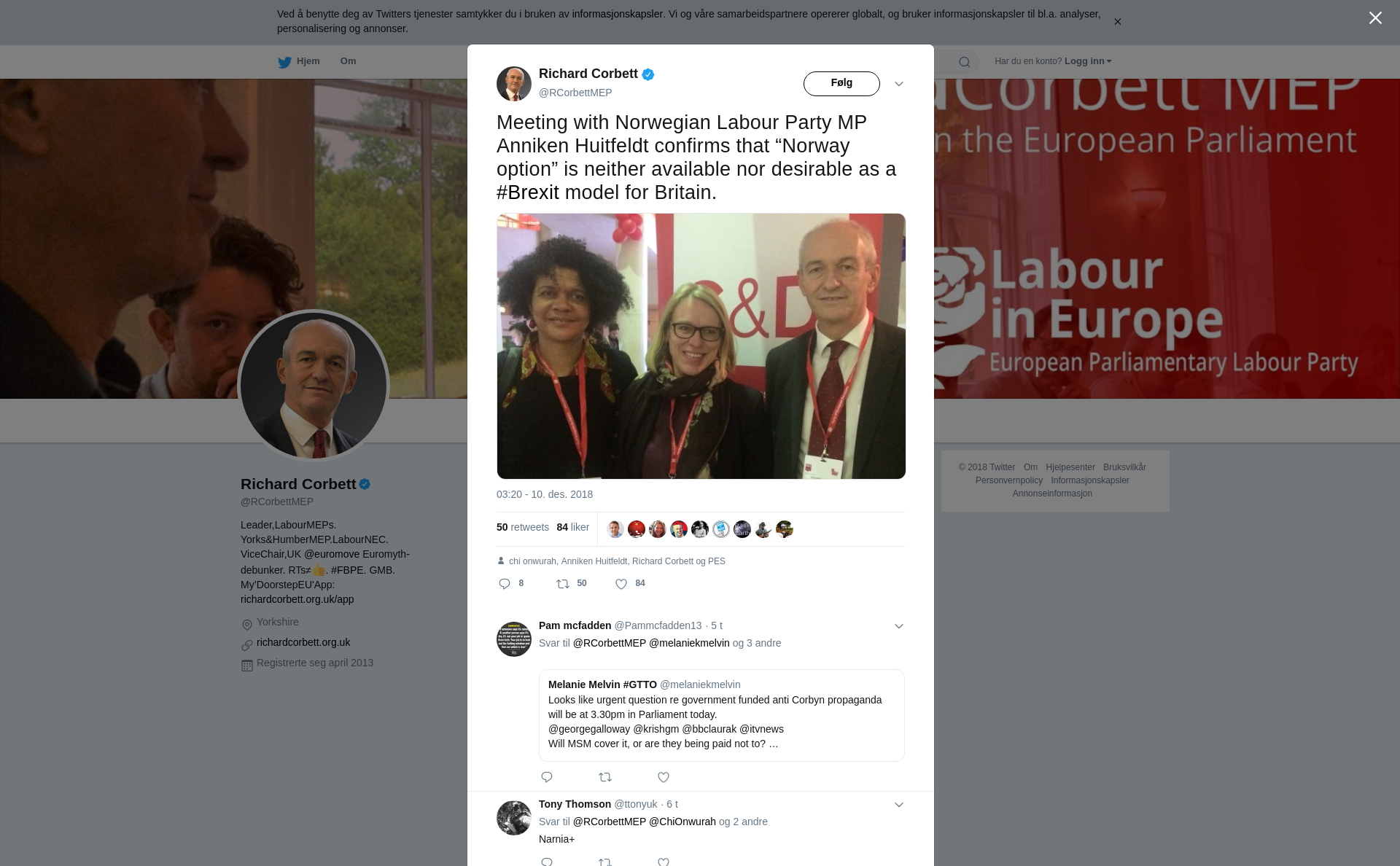The width and height of the screenshot is (1400, 866).
Task: Expand options for Tony Thomson's reply
Action: (899, 805)
